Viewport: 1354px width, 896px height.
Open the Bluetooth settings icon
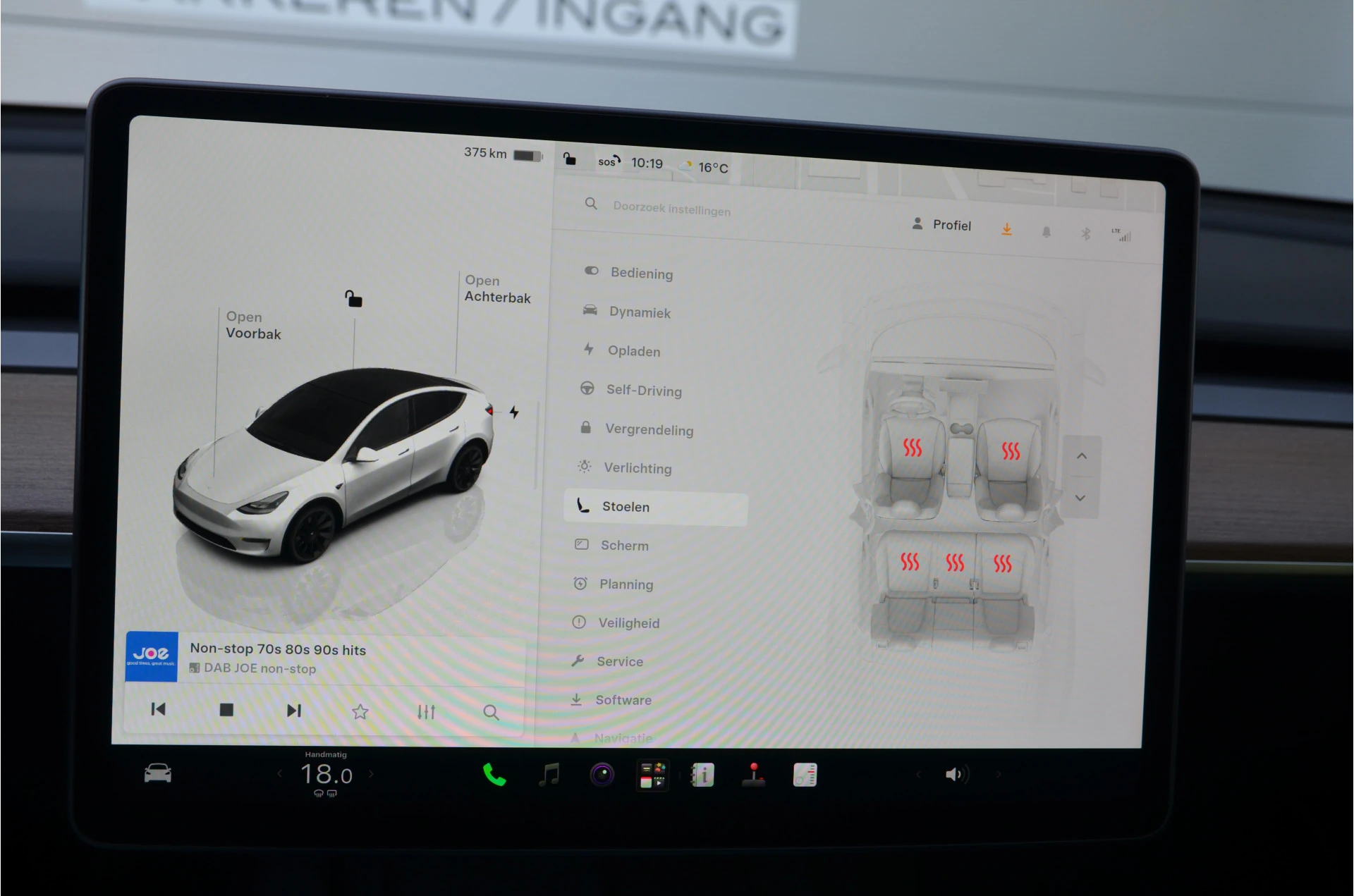pyautogui.click(x=1086, y=233)
